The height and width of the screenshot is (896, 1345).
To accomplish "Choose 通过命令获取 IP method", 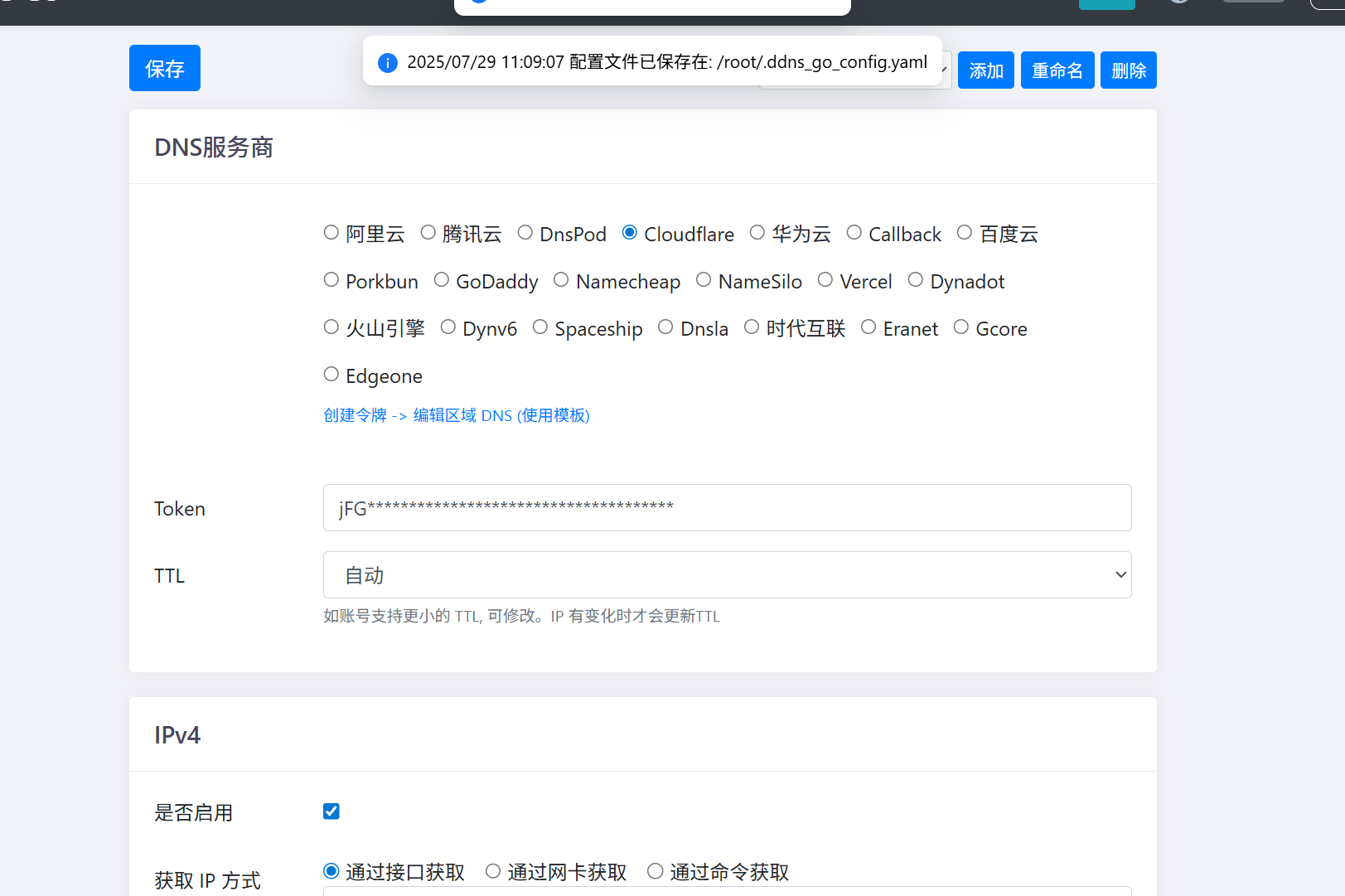I will coord(656,871).
